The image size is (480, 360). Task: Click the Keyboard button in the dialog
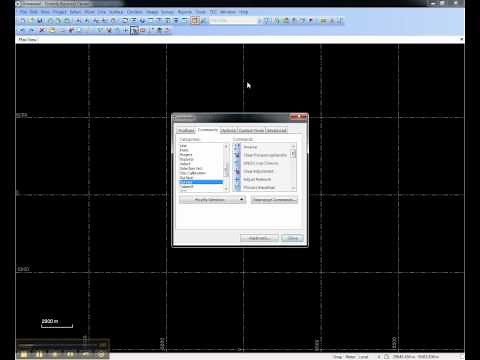(259, 238)
